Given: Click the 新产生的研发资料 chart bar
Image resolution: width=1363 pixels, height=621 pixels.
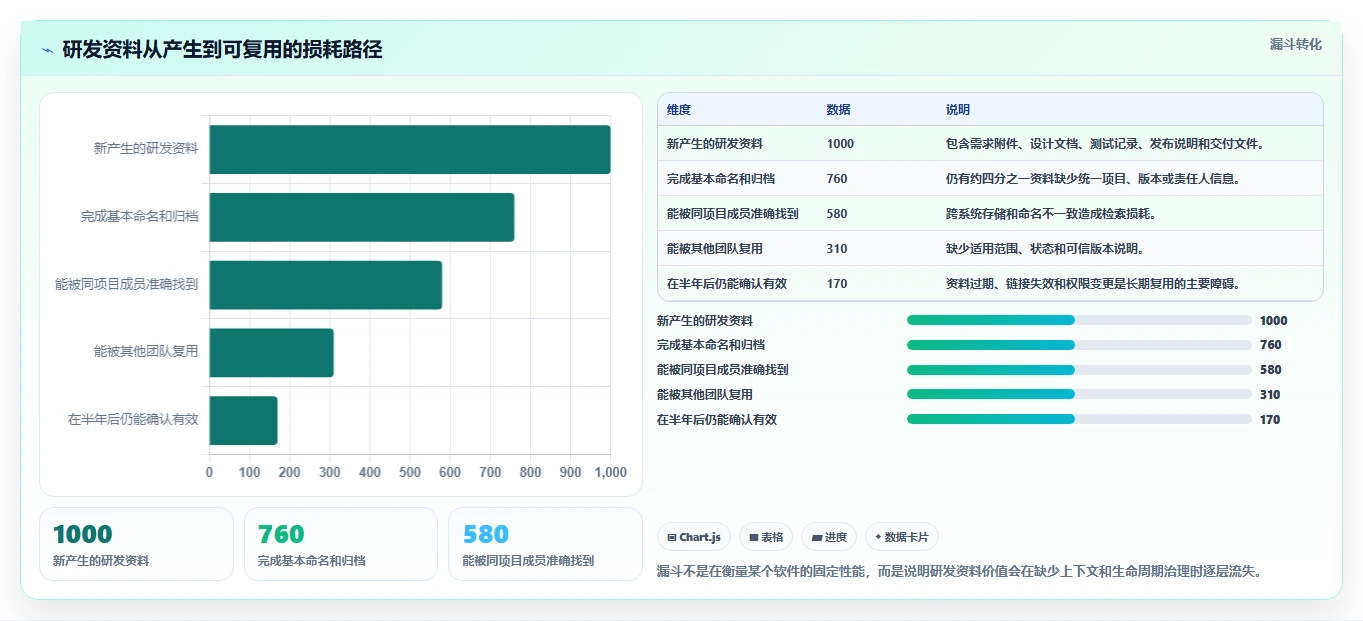Looking at the screenshot, I should [x=410, y=149].
